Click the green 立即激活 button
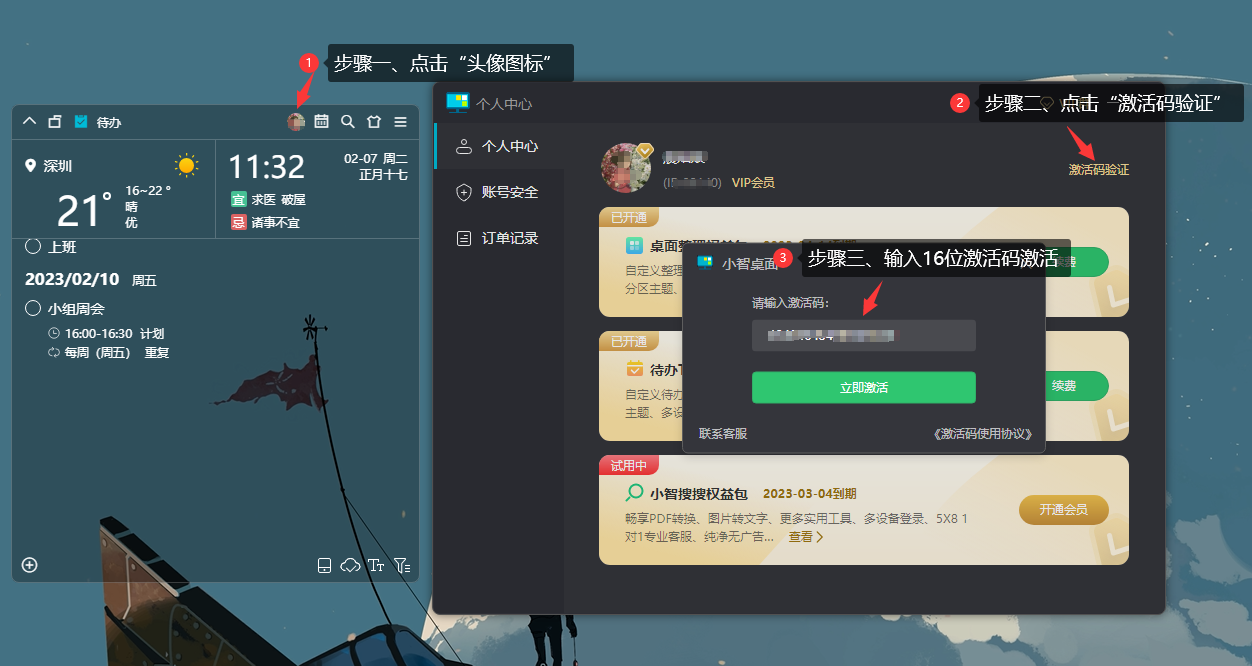1252x666 pixels. 863,387
